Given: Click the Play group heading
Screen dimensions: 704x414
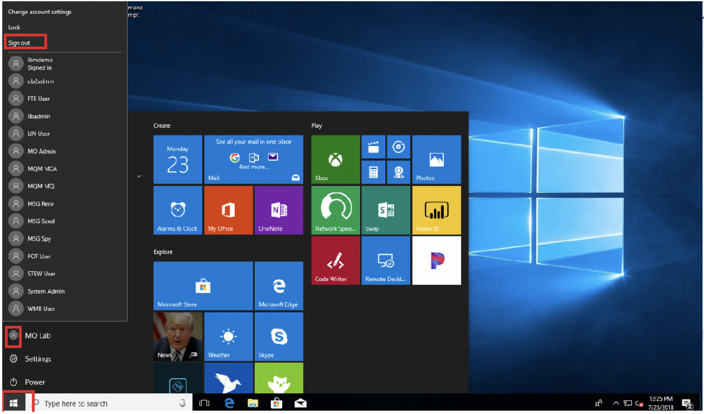Looking at the screenshot, I should (317, 126).
